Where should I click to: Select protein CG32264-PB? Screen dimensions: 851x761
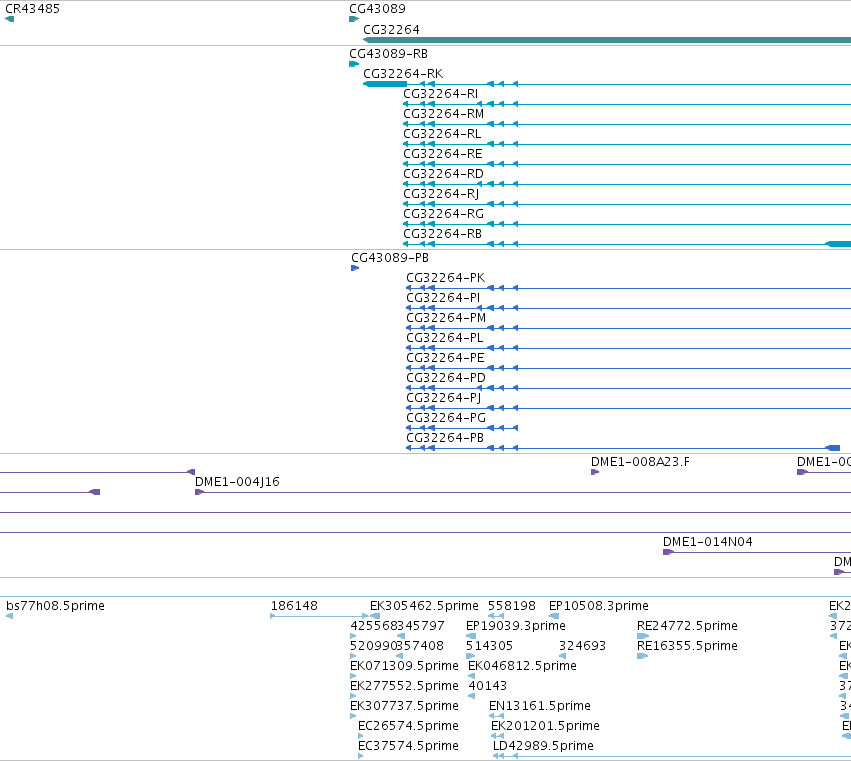(x=445, y=438)
